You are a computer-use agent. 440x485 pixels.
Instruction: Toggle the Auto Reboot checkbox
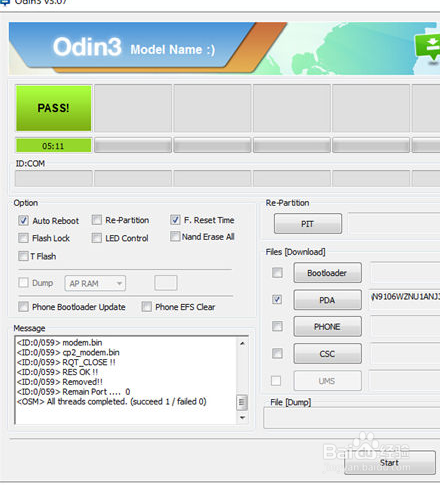tap(23, 220)
